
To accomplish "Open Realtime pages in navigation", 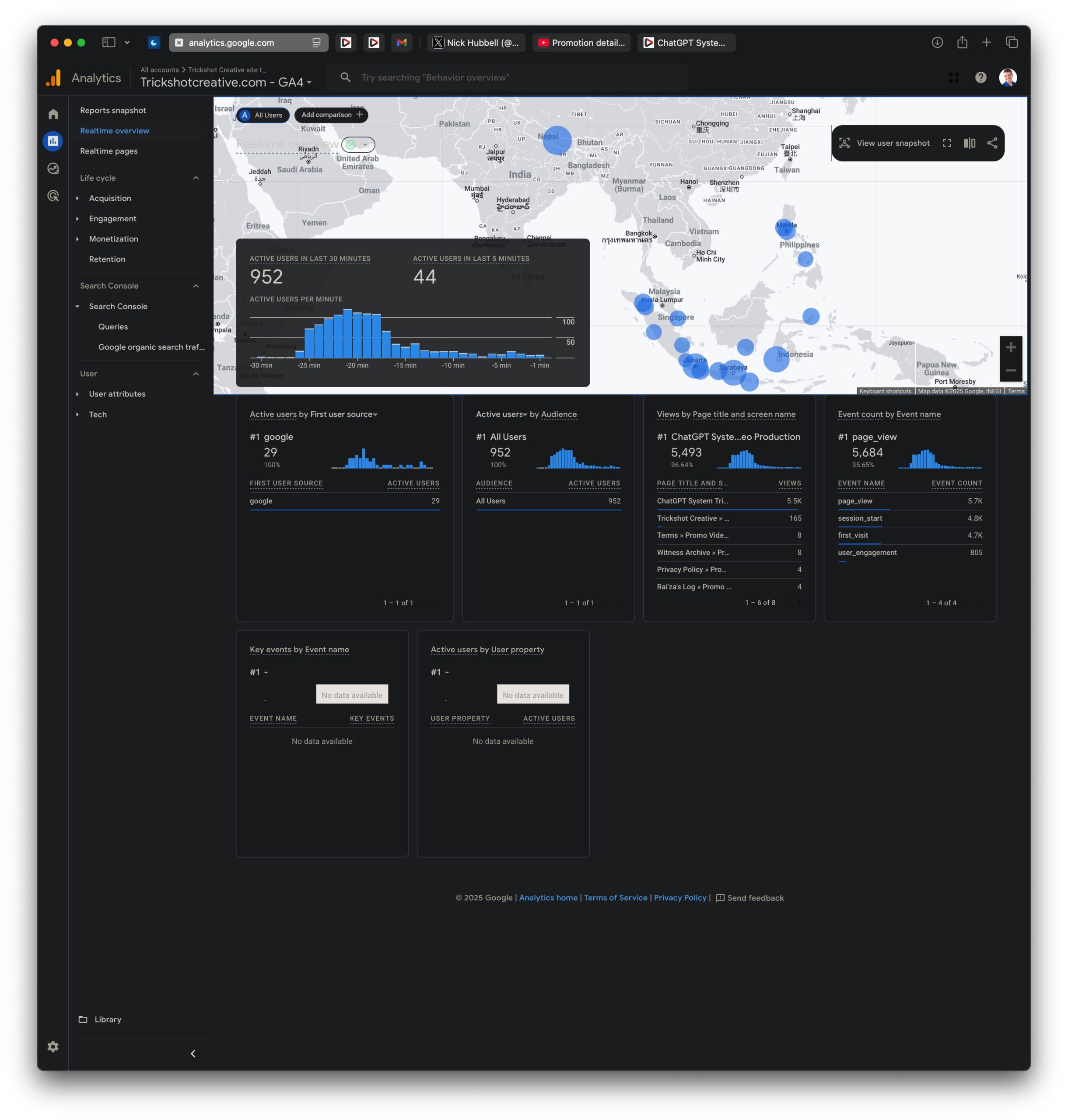I will pos(109,151).
